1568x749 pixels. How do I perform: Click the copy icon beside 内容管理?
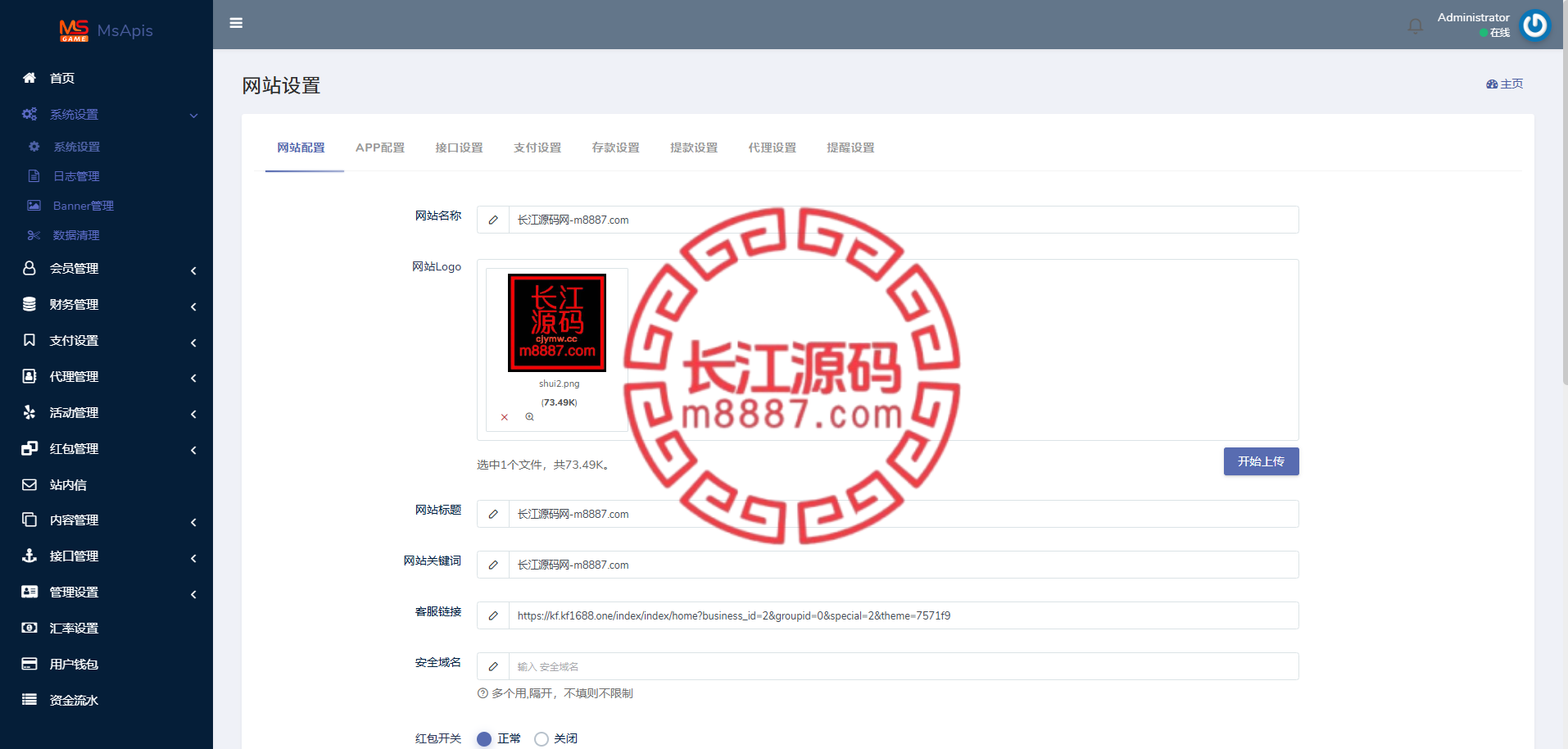click(x=29, y=520)
